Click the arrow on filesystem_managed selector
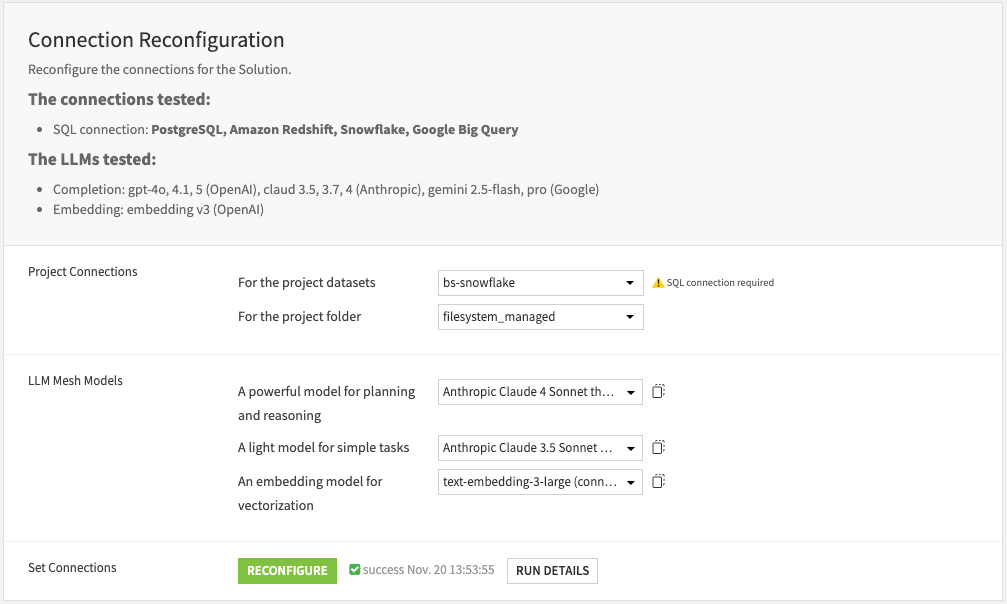Viewport: 1007px width, 604px height. (629, 317)
